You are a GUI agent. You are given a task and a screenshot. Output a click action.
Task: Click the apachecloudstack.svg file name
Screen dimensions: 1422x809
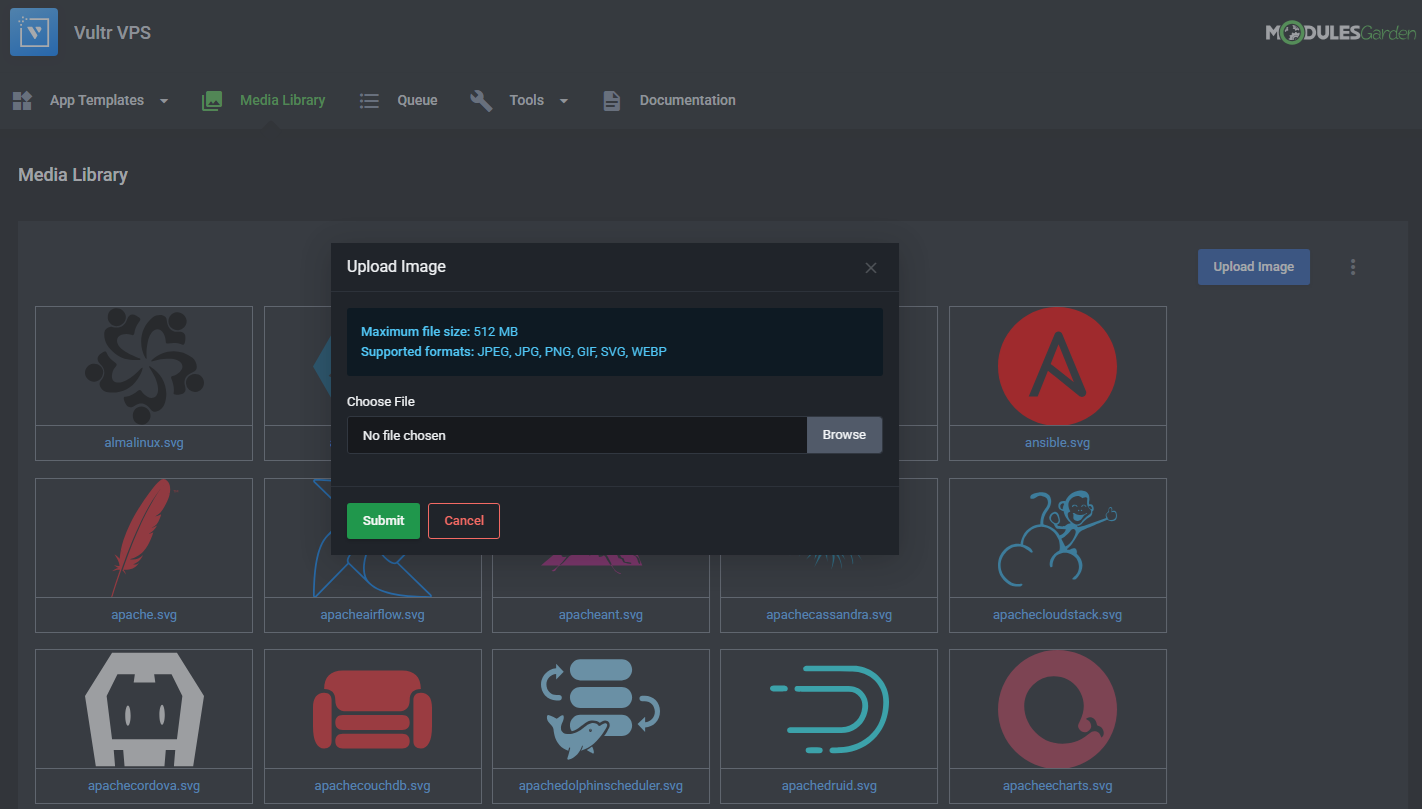[1058, 615]
